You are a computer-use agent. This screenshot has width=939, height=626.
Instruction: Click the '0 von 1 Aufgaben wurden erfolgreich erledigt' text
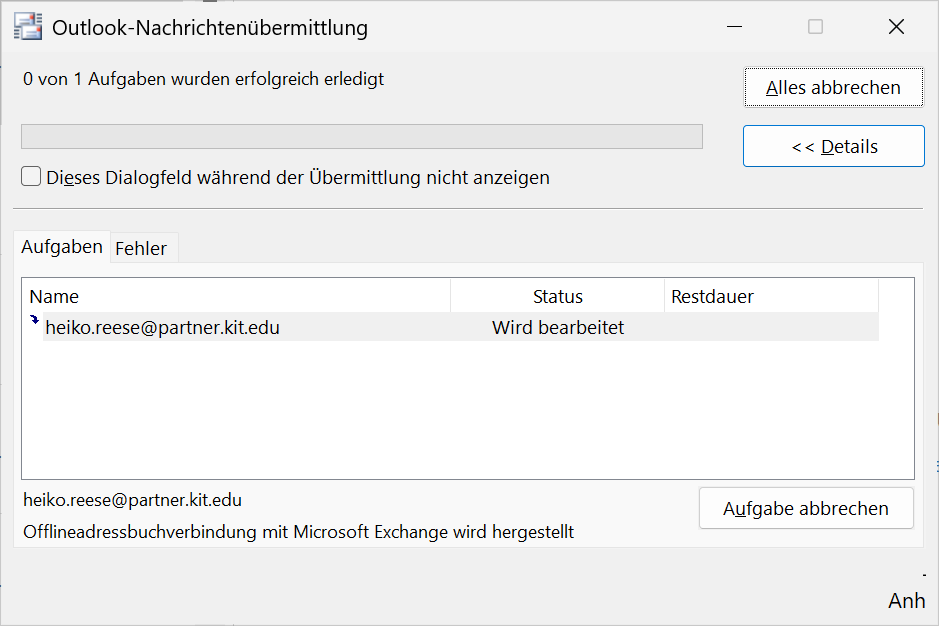tap(204, 79)
